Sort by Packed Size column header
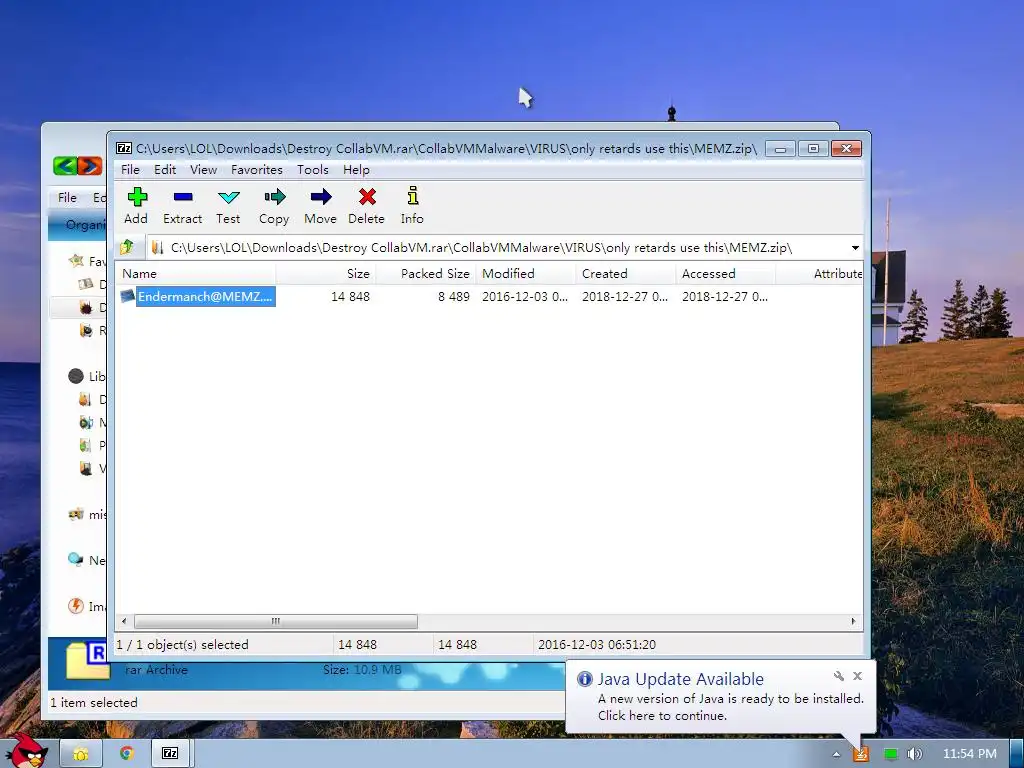Screen dimensions: 1024x768 426,274
